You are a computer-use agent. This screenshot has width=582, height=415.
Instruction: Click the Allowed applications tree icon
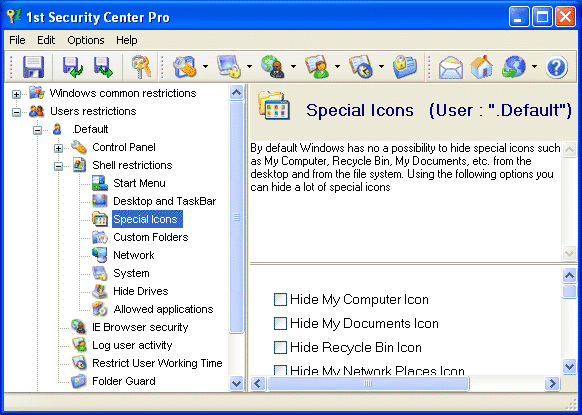pos(100,309)
